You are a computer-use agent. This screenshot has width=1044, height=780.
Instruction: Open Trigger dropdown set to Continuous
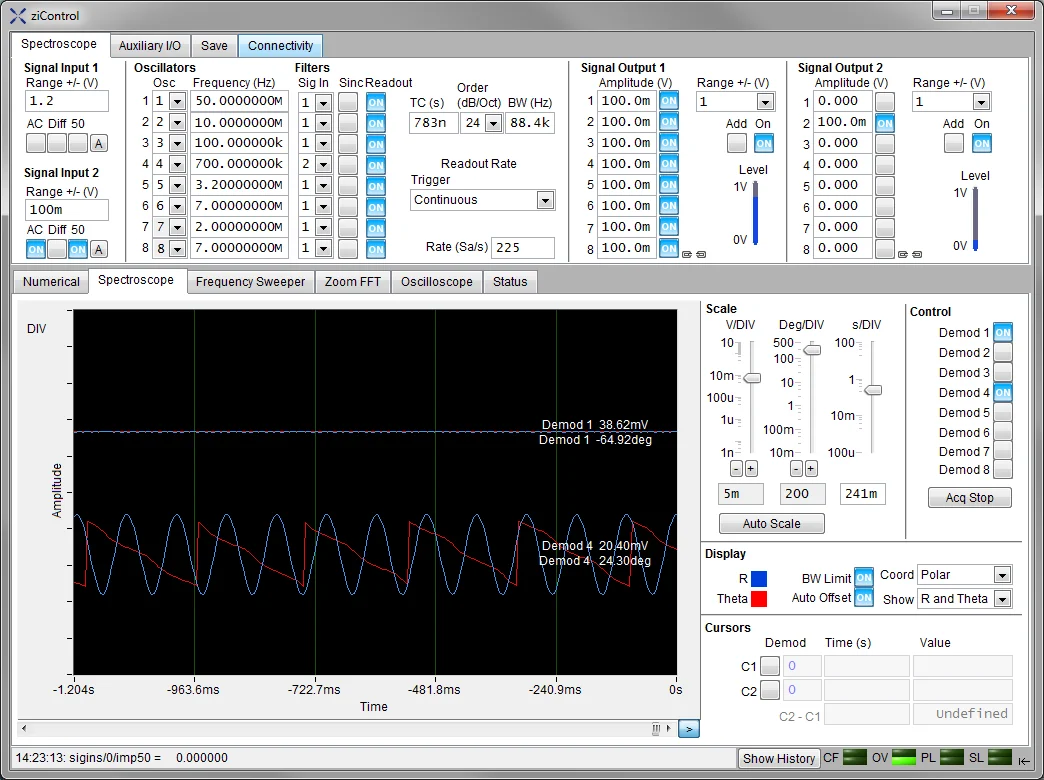[x=545, y=200]
